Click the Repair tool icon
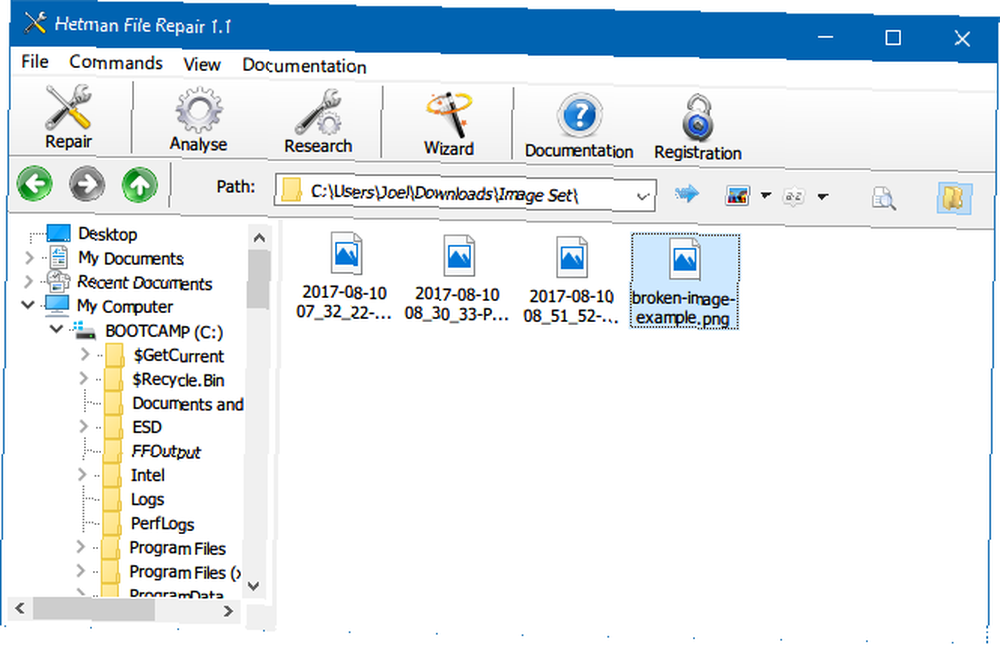This screenshot has width=1000, height=645. tap(68, 116)
